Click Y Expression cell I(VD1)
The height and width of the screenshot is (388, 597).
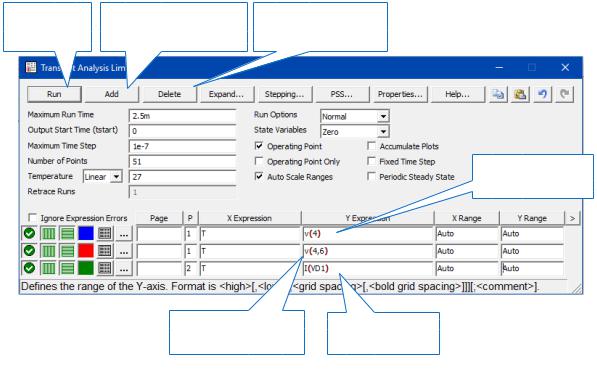(368, 268)
